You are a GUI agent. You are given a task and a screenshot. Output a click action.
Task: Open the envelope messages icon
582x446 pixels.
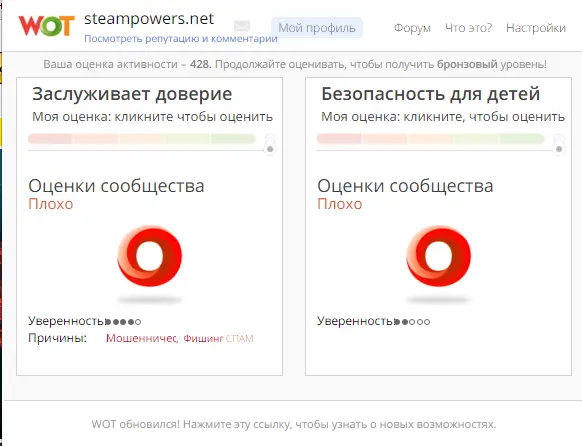pyautogui.click(x=242, y=26)
